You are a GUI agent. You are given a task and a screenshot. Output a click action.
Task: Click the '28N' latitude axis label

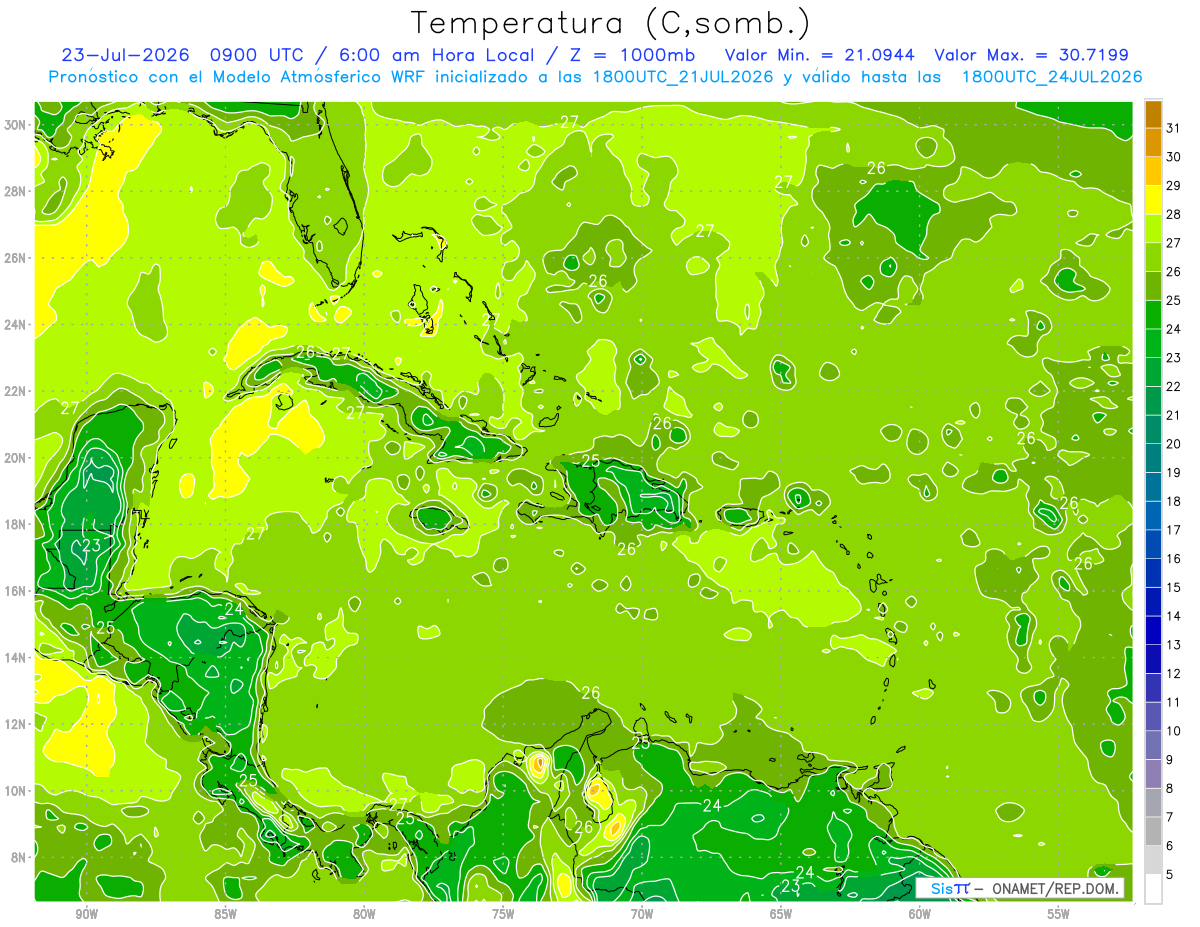pos(17,191)
